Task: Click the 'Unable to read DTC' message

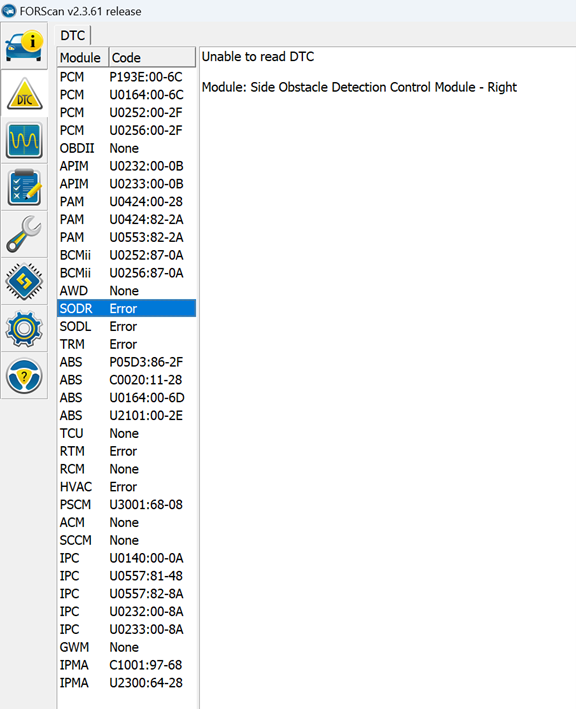Action: coord(258,57)
